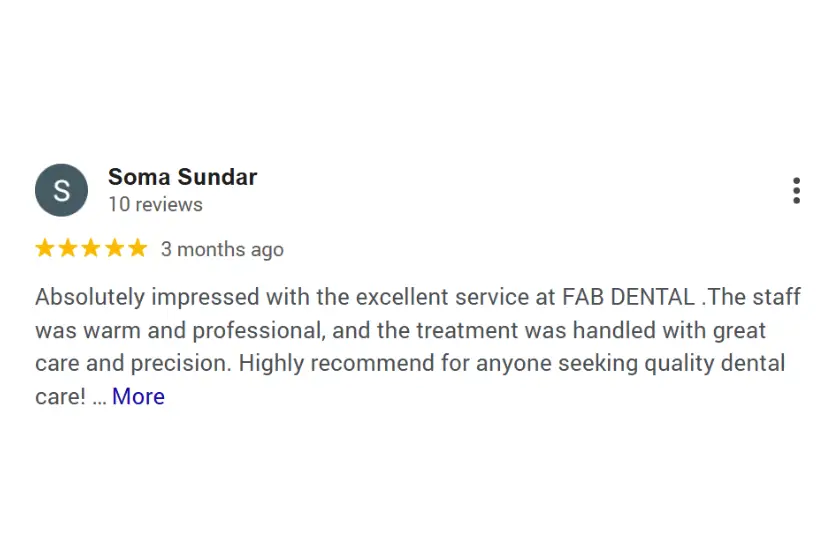The image size is (840, 560).
Task: Click the fourth gold rating star
Action: (x=114, y=249)
